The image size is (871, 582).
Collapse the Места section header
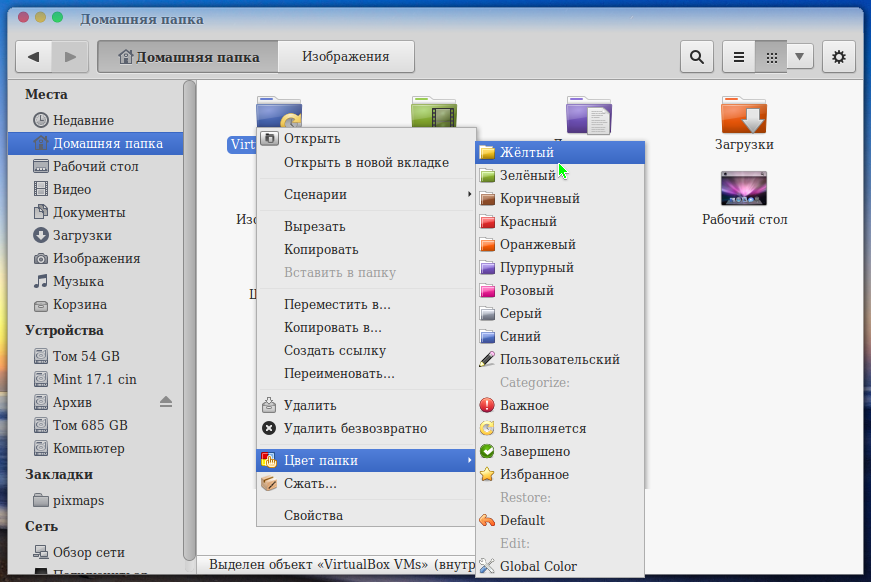[x=46, y=94]
